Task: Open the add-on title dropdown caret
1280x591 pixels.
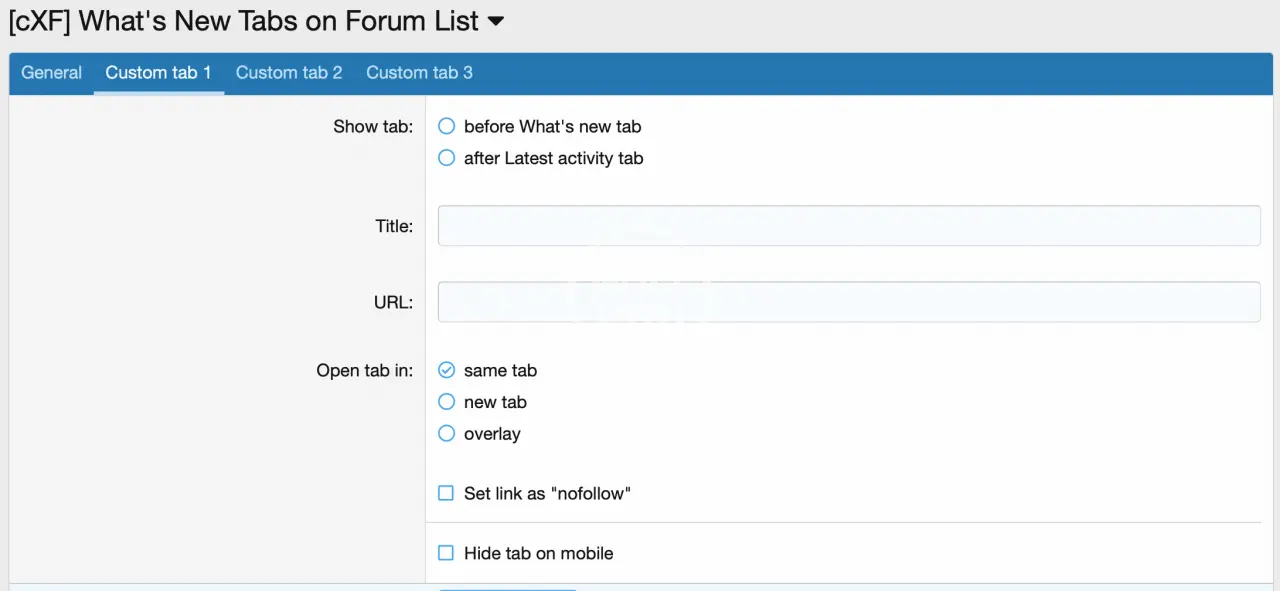Action: (495, 22)
